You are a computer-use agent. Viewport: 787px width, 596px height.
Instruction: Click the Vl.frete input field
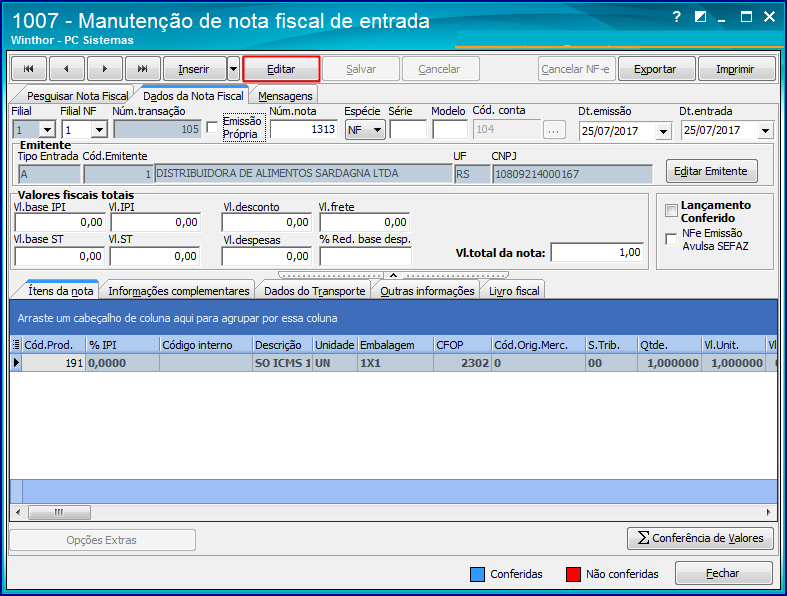tap(365, 222)
